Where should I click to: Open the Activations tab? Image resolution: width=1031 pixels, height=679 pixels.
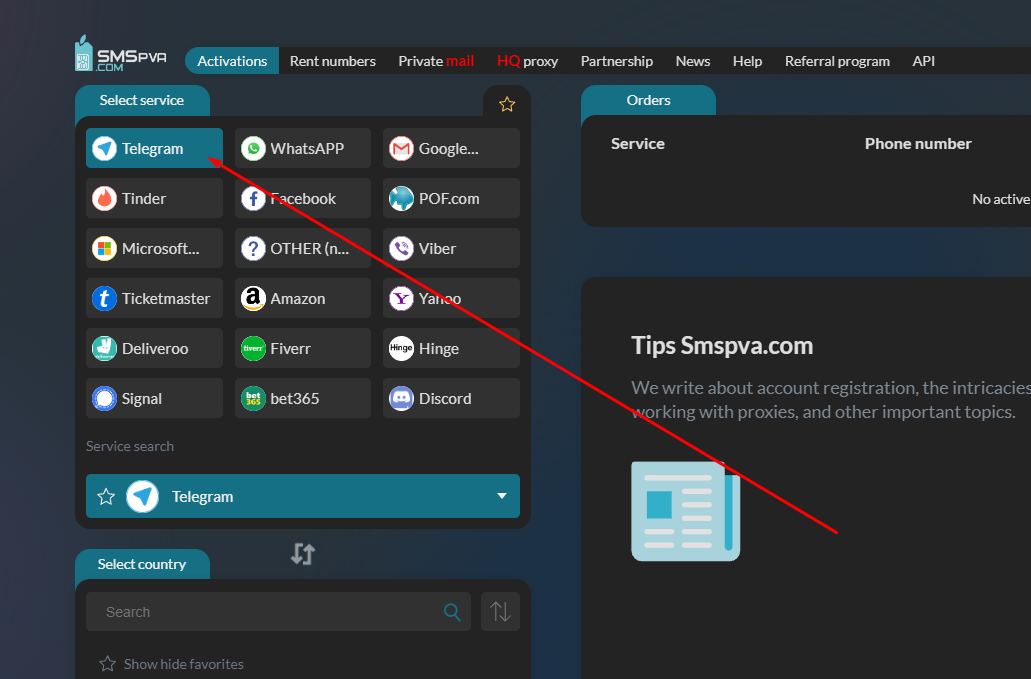[x=232, y=60]
